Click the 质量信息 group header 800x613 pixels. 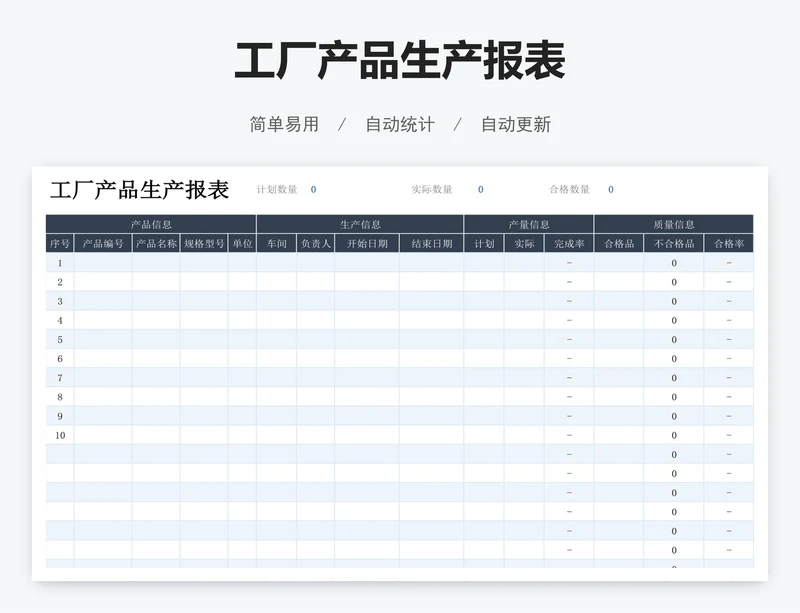click(674, 224)
